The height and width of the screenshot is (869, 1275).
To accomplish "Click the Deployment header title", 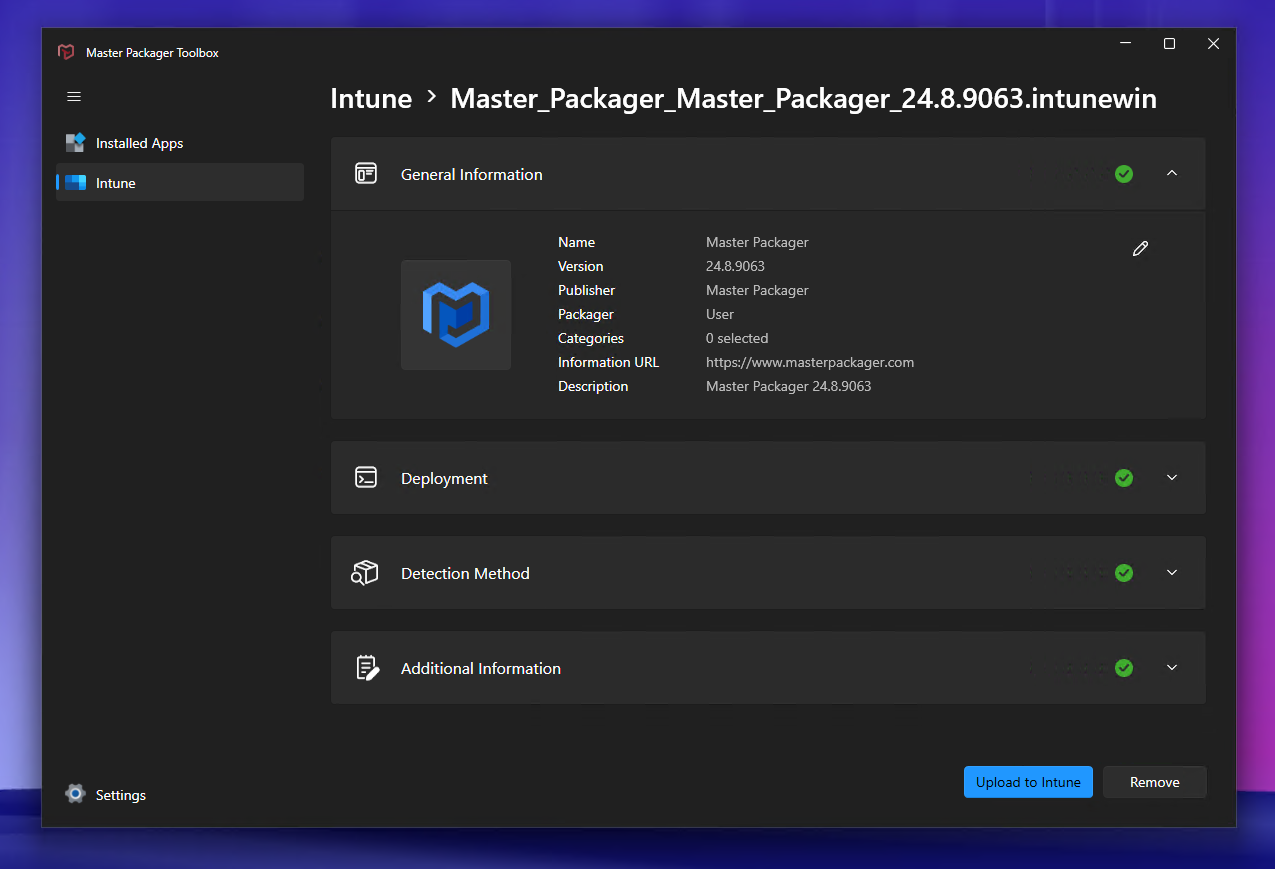I will pyautogui.click(x=444, y=478).
